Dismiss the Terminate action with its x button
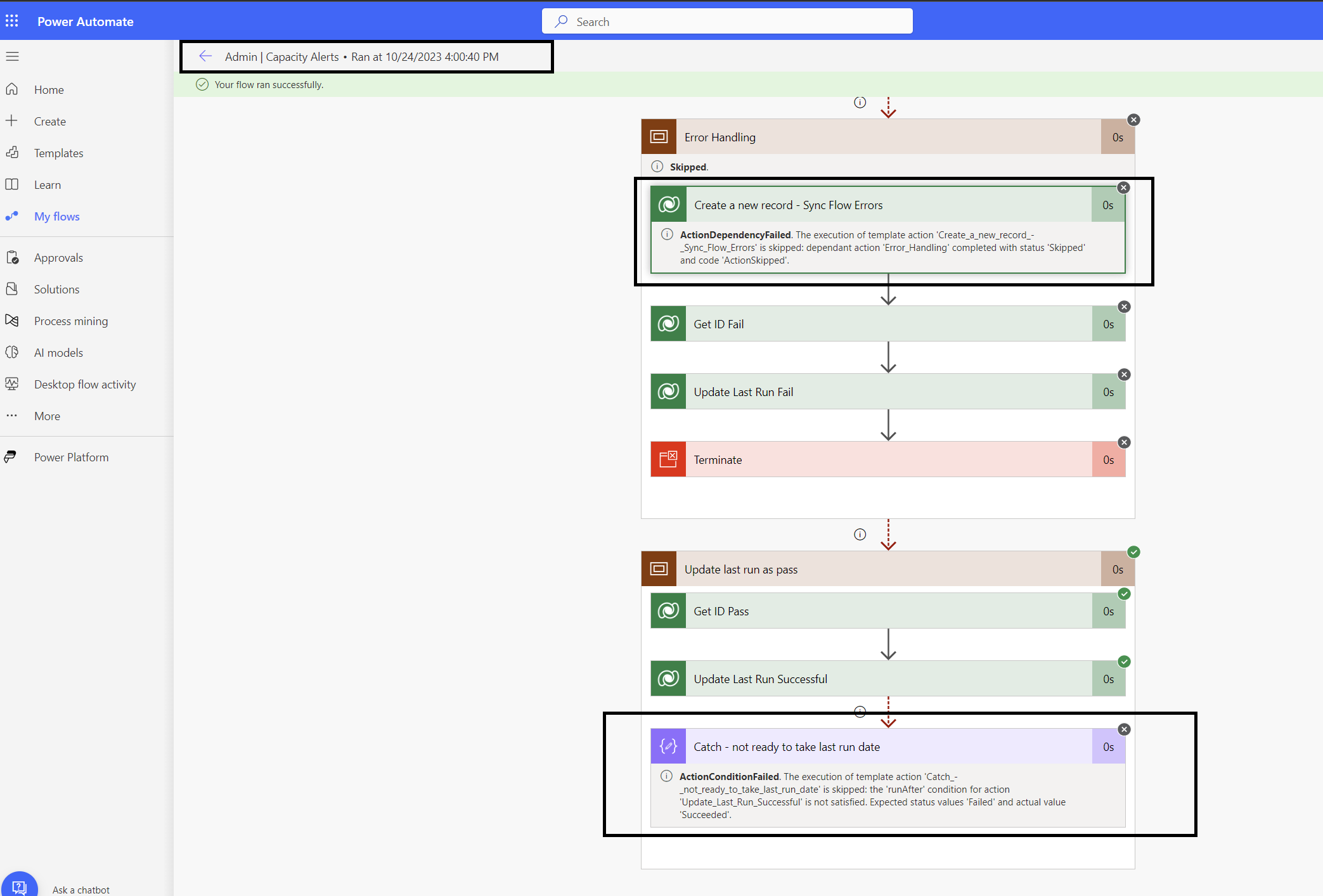 point(1125,442)
